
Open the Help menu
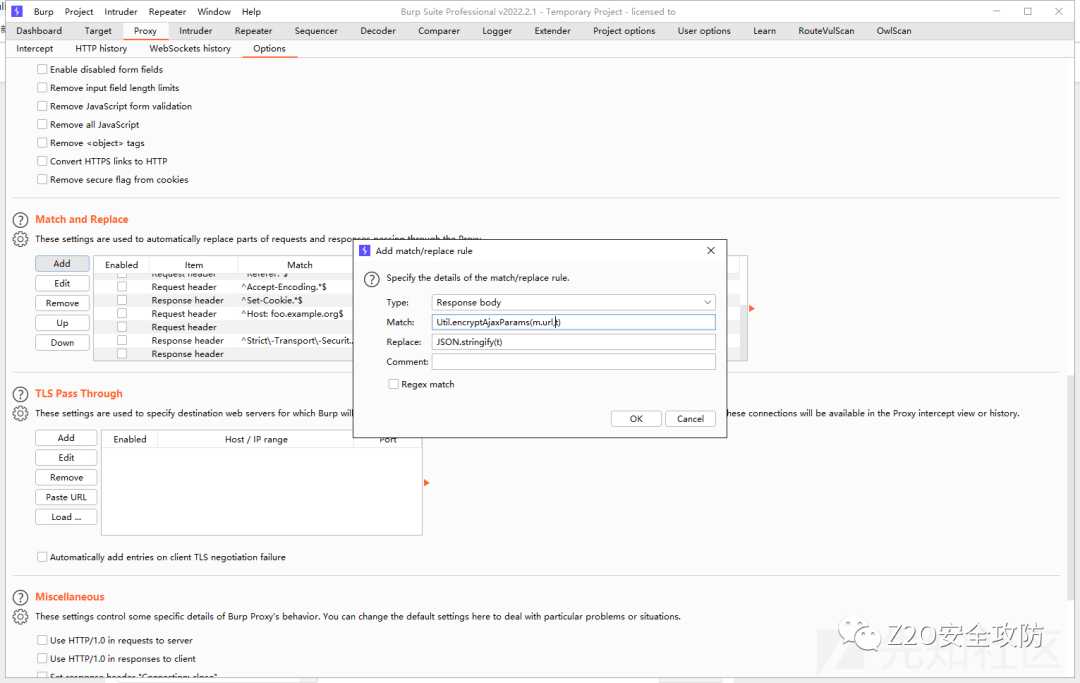tap(251, 12)
